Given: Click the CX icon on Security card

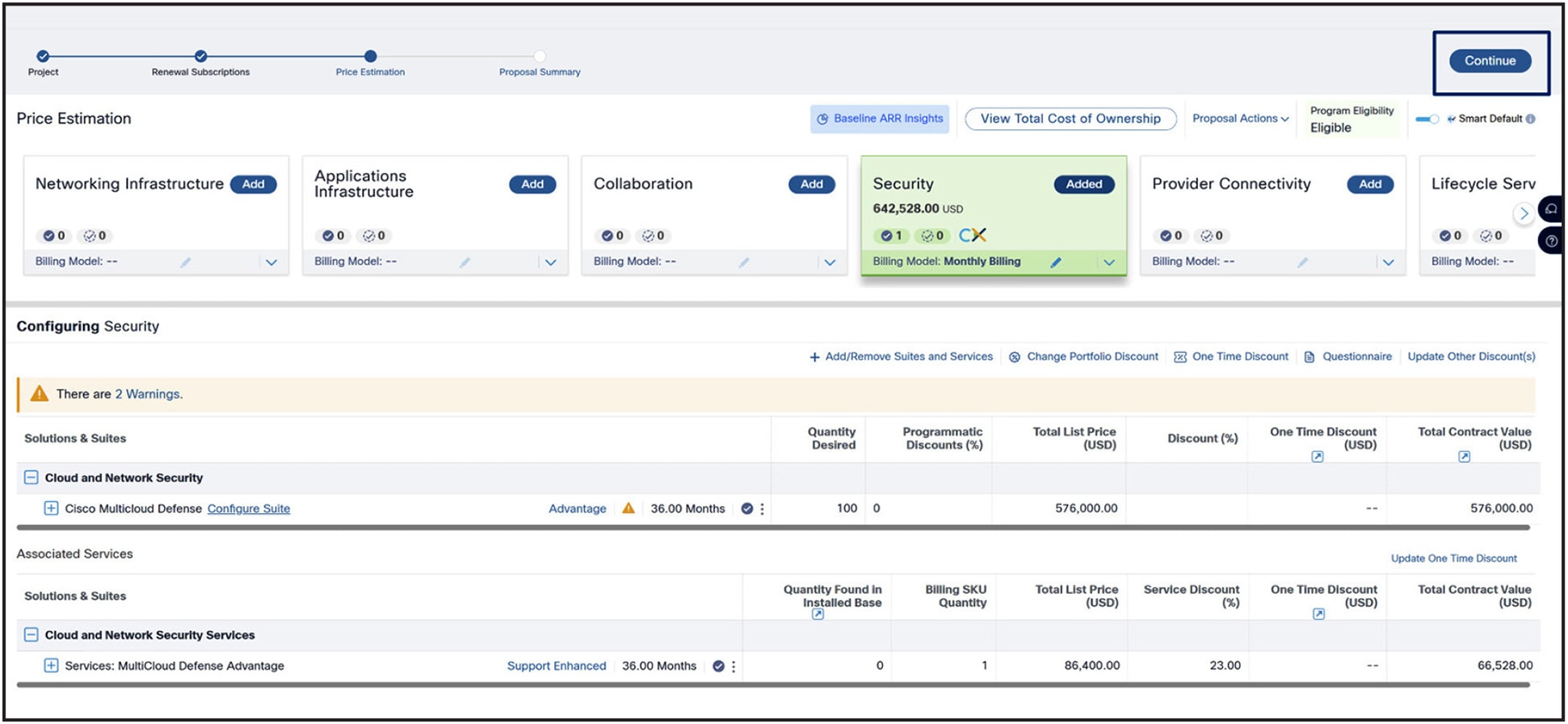Looking at the screenshot, I should (x=973, y=235).
